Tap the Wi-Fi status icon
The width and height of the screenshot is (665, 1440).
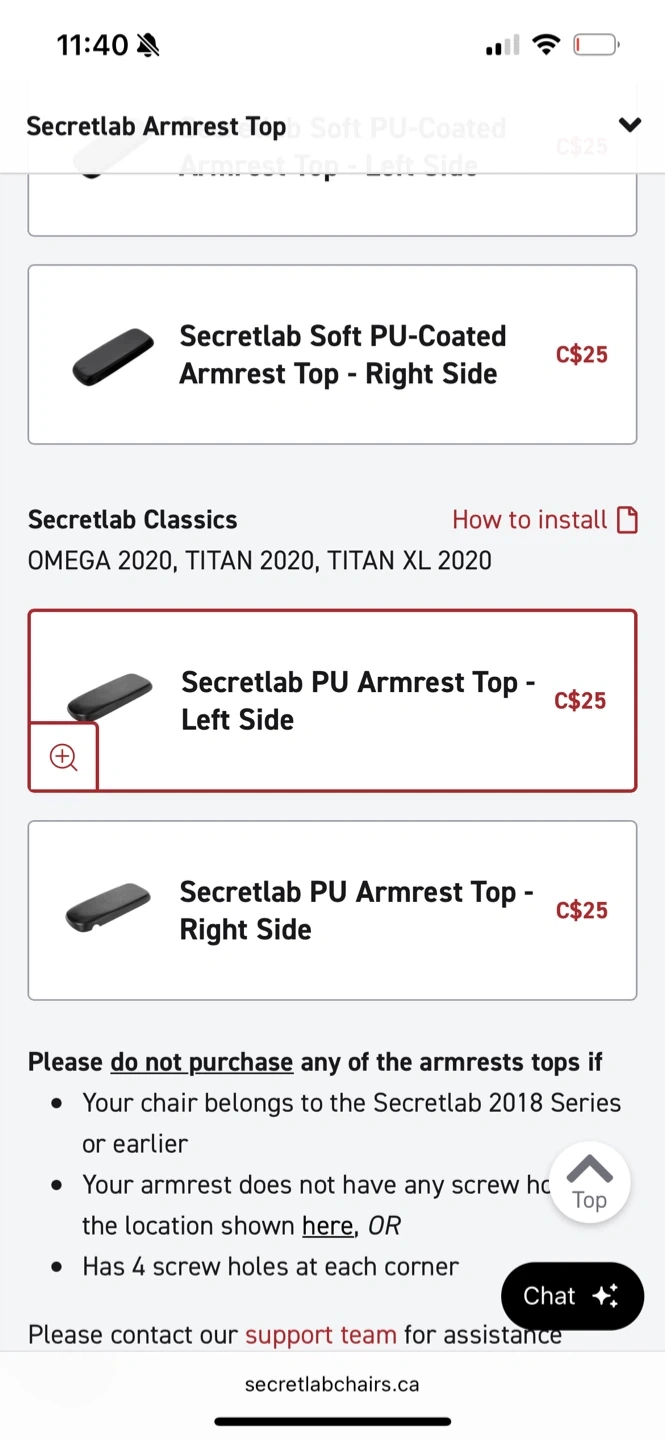[x=546, y=45]
